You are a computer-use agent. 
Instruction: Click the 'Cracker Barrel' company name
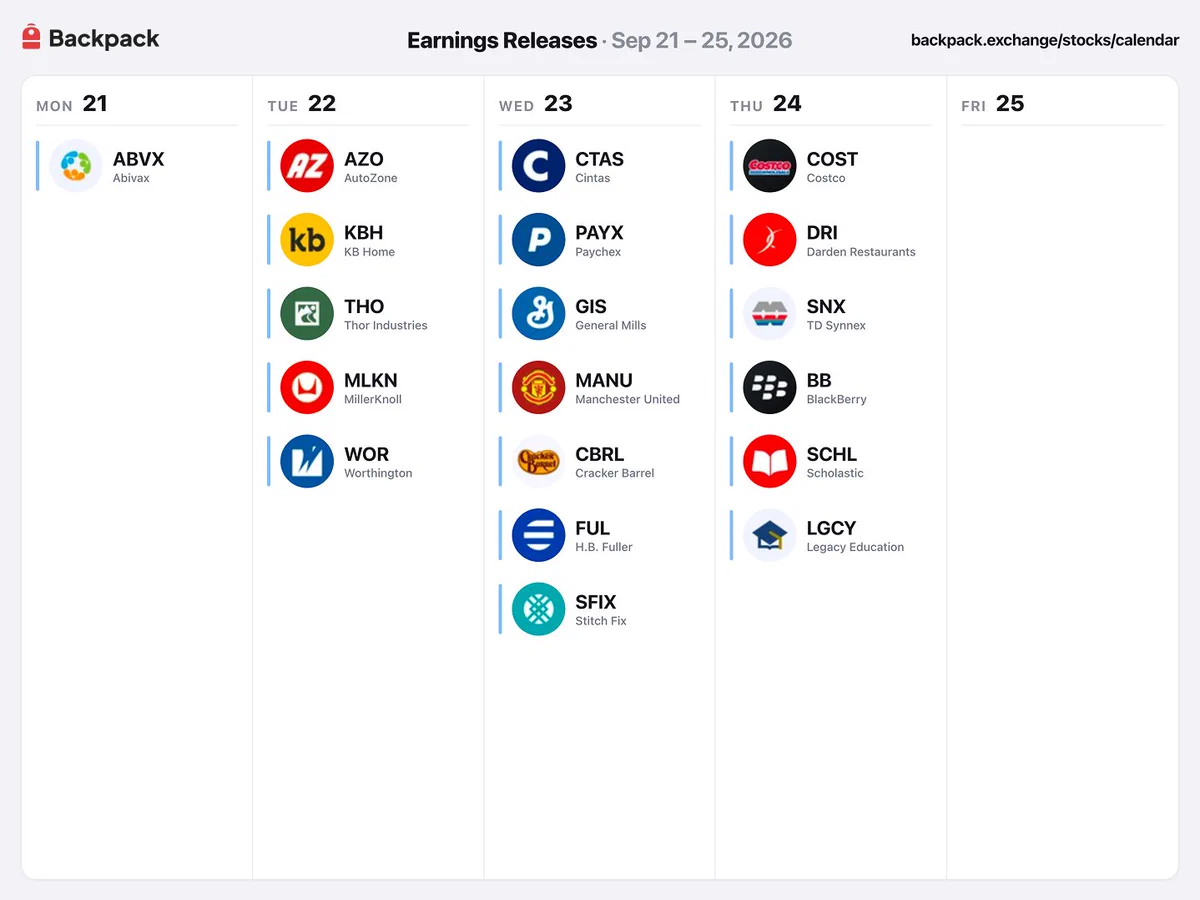(x=614, y=474)
